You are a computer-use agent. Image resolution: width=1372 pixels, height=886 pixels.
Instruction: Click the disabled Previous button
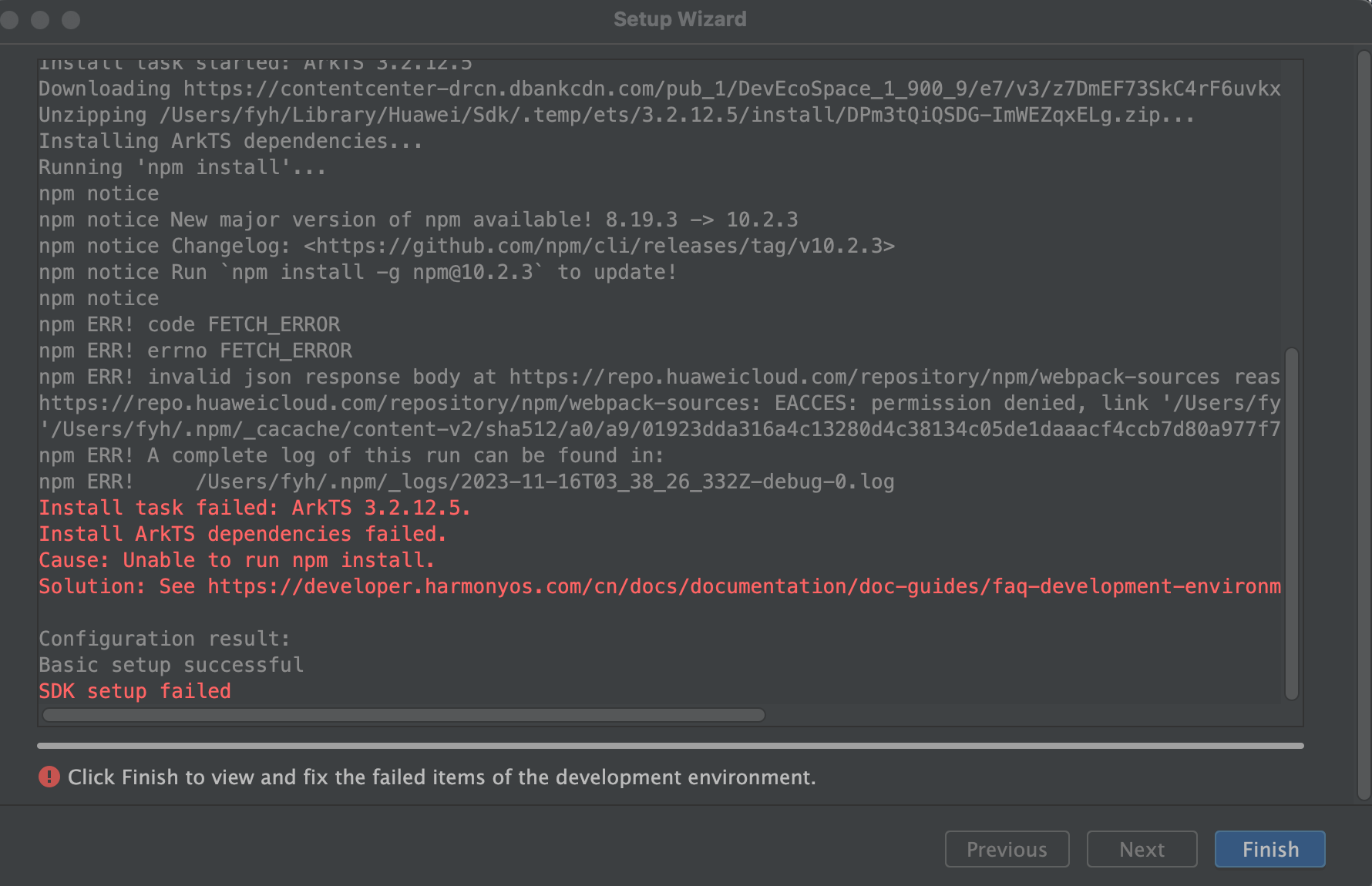(1007, 849)
